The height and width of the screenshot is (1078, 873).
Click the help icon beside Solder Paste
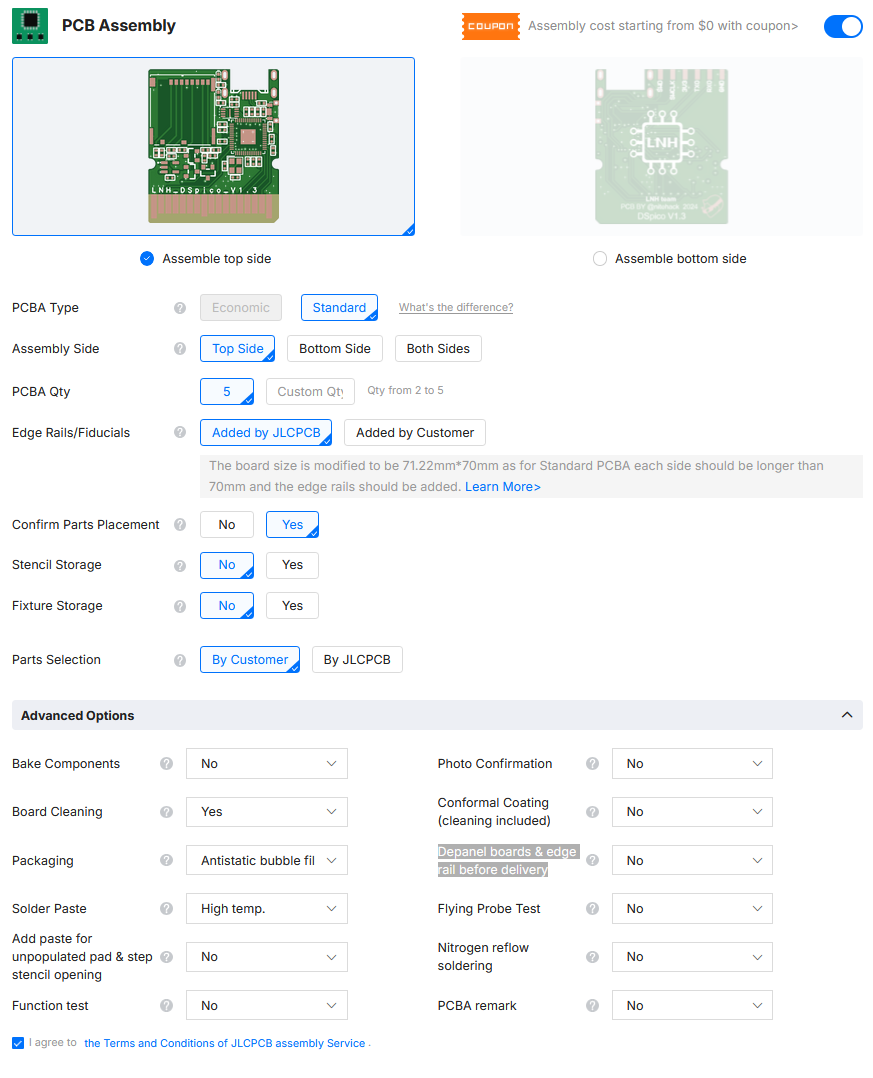[167, 909]
